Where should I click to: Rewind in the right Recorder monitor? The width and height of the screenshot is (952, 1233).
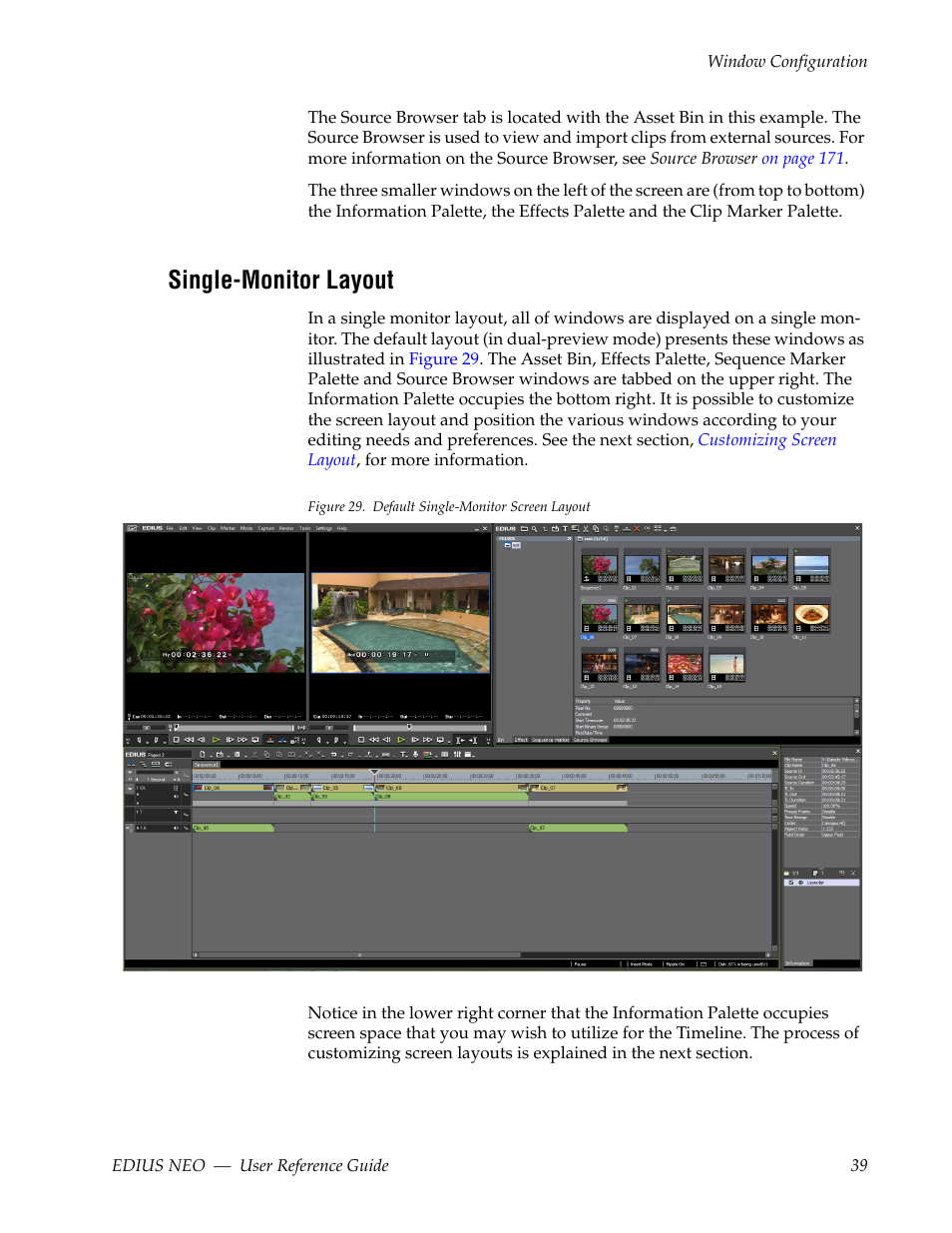(374, 740)
